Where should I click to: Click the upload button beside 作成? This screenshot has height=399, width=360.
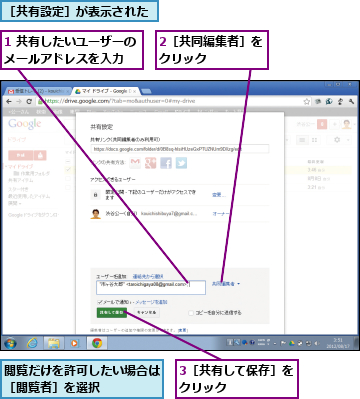click(x=40, y=155)
